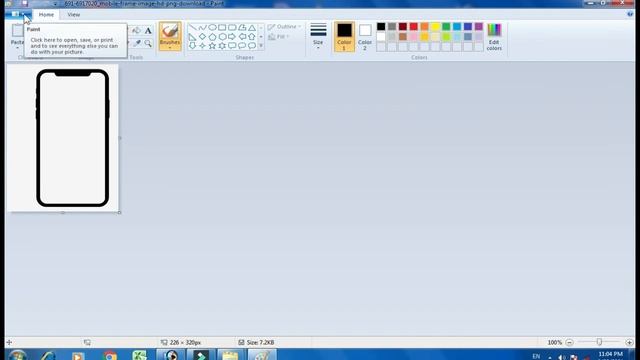Choose the Left arrow shape
Screen dimensions: 640x360
click(x=242, y=37)
